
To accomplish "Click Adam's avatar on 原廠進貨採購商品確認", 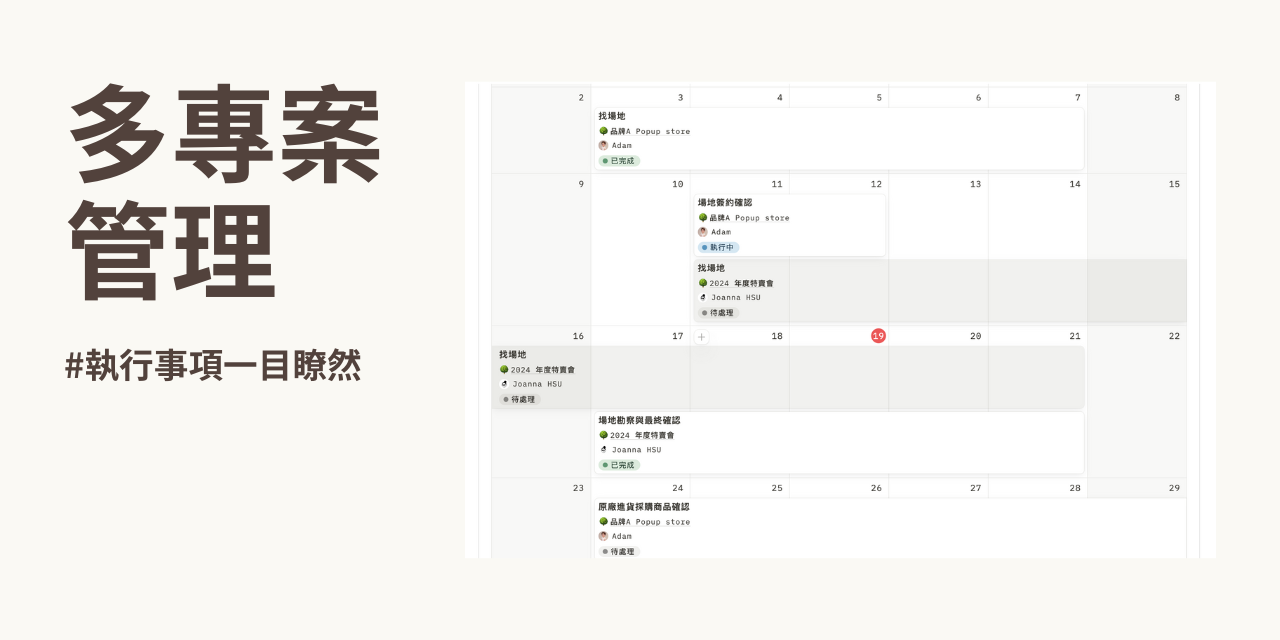I will point(603,536).
